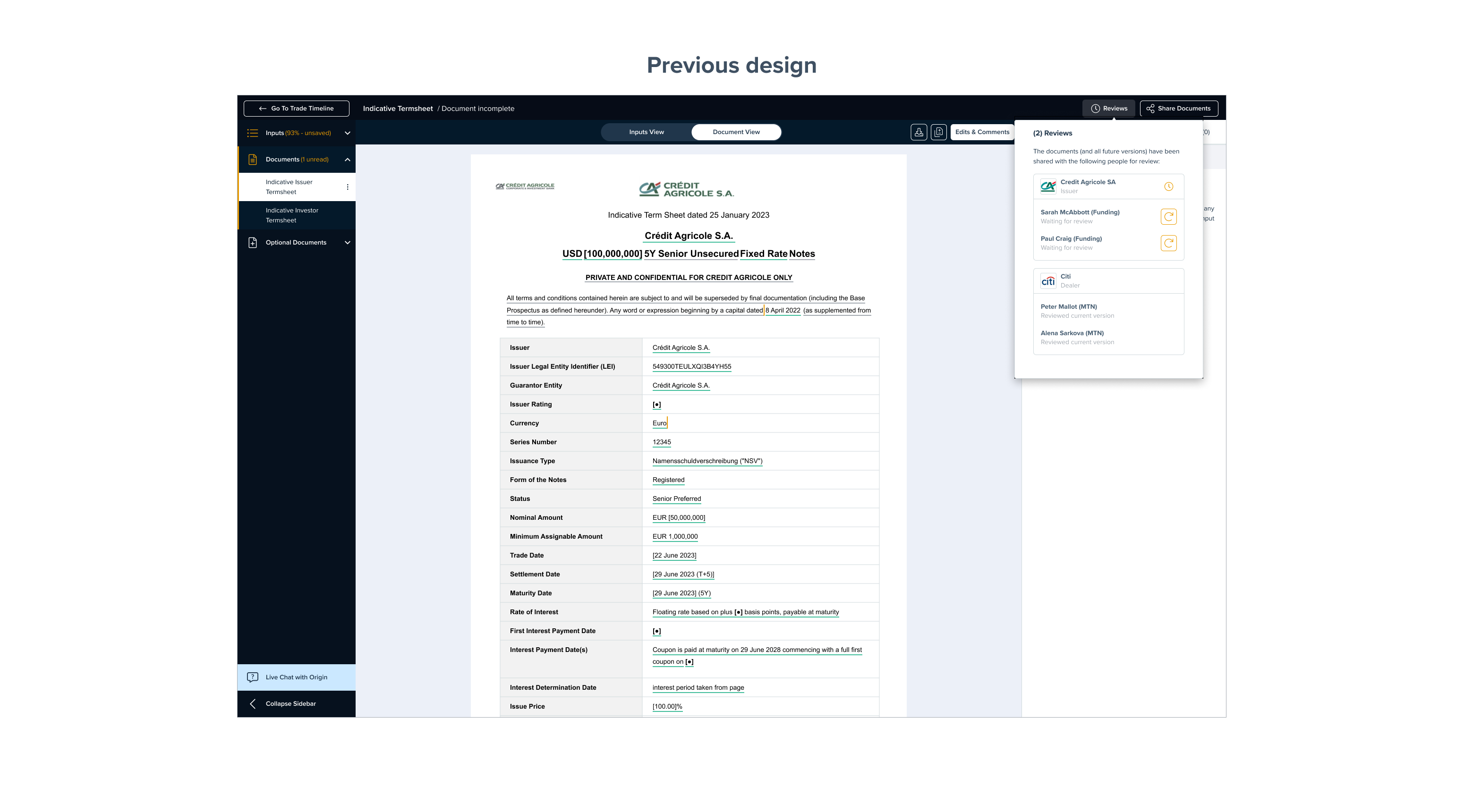Click Collapse Sidebar at bottom left
The image size is (1464, 812).
coord(290,703)
